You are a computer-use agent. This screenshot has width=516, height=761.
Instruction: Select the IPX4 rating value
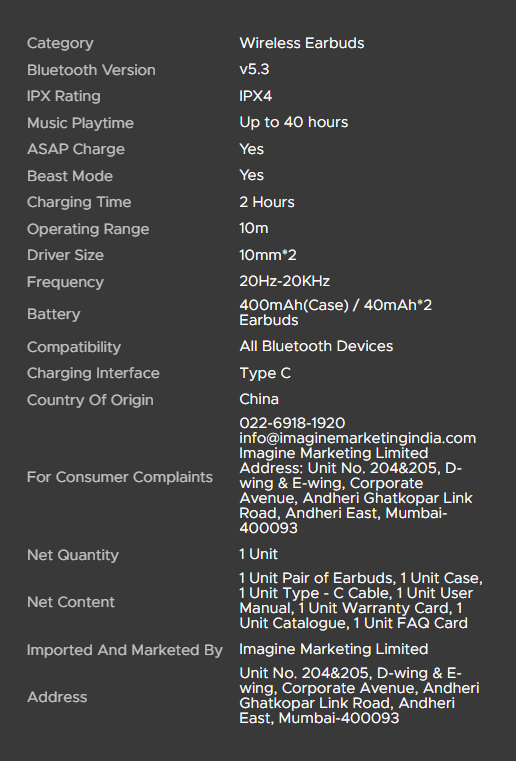pos(255,96)
